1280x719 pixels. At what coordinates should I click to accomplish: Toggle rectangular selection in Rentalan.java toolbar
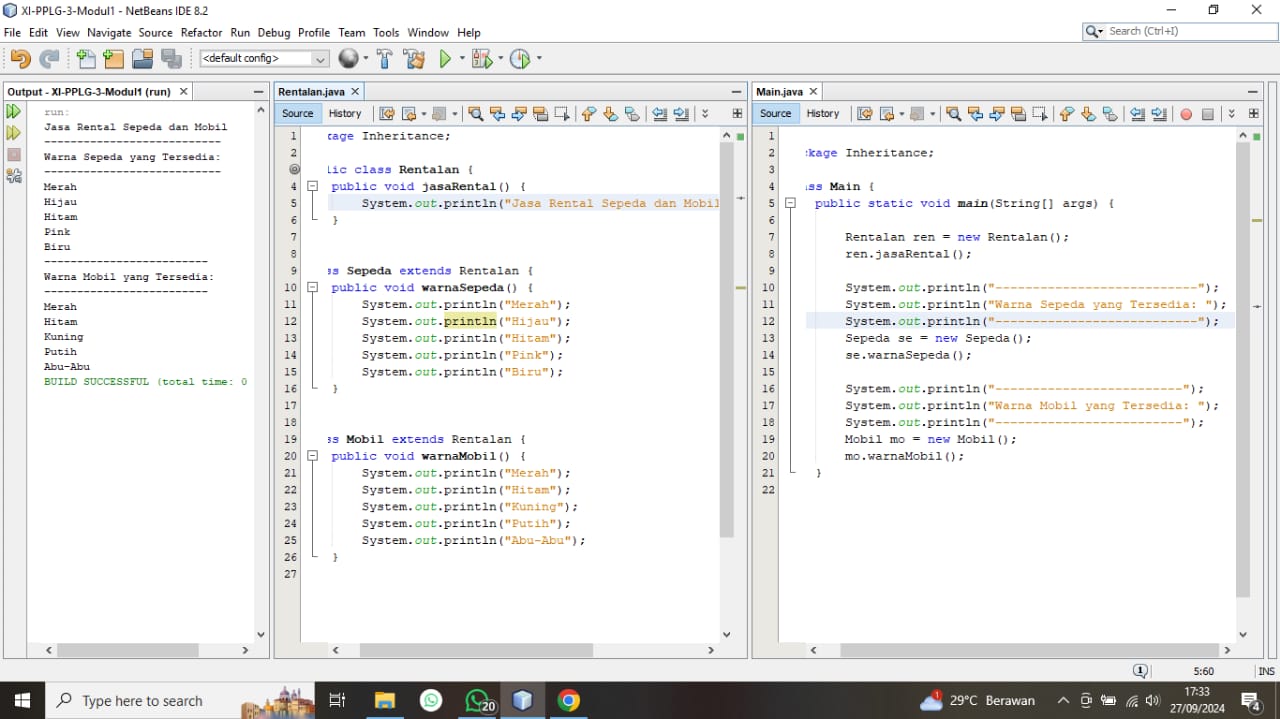(562, 114)
